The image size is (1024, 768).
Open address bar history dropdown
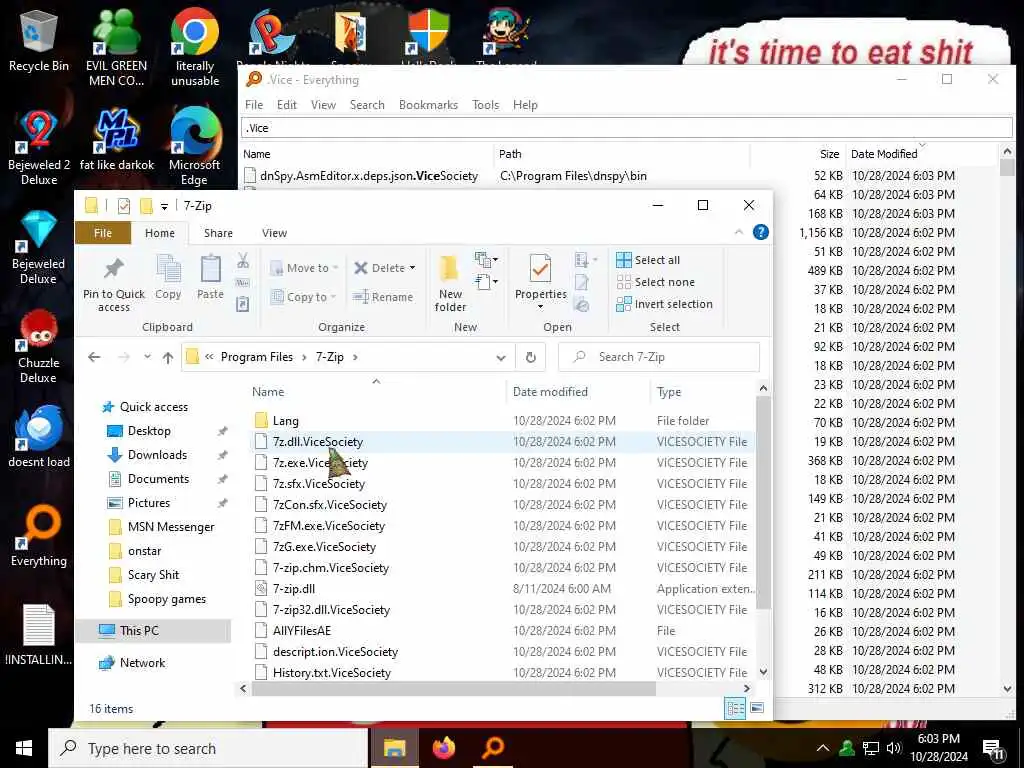pos(501,357)
